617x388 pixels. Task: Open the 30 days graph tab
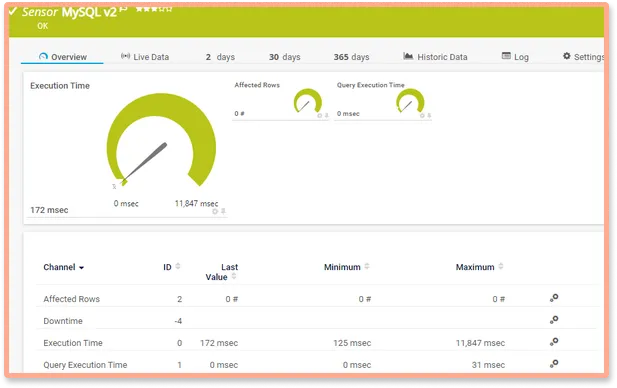point(284,57)
